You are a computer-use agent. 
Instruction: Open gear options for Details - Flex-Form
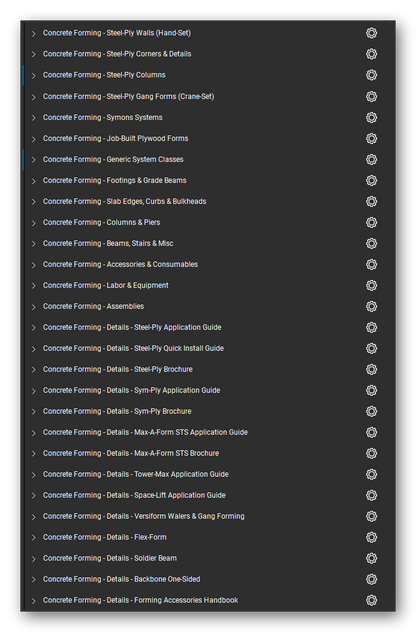[371, 537]
